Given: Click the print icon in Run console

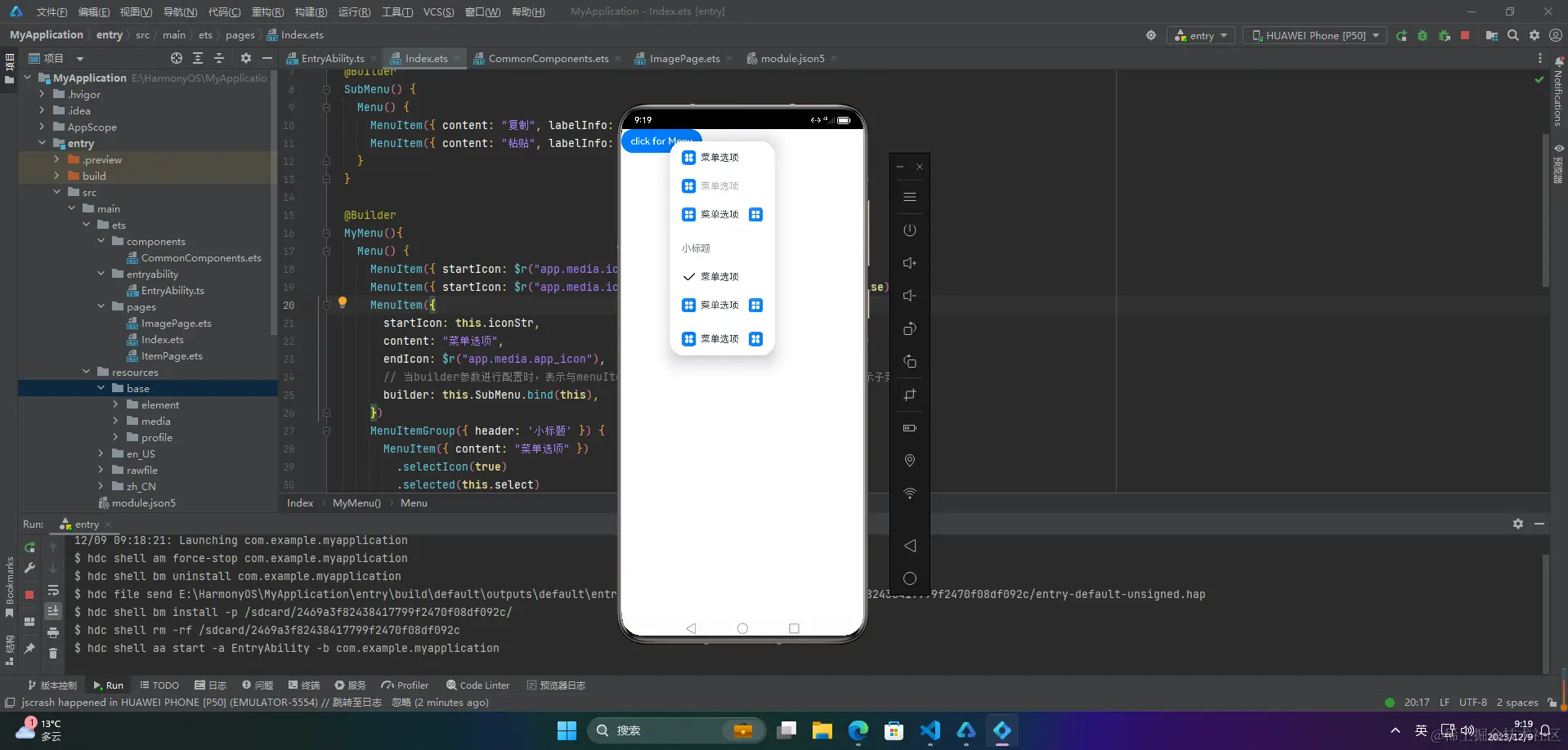Looking at the screenshot, I should pyautogui.click(x=53, y=632).
